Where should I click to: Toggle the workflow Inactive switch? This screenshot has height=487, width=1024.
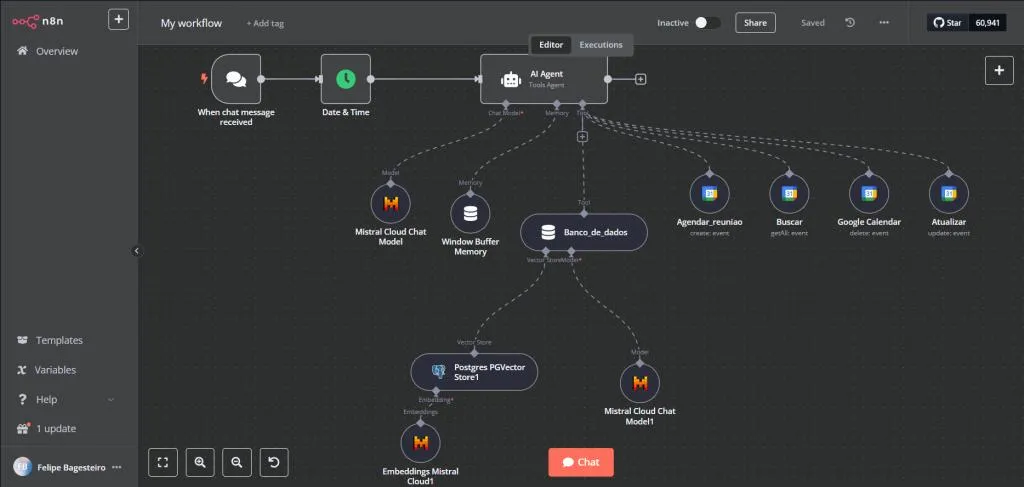coord(707,22)
